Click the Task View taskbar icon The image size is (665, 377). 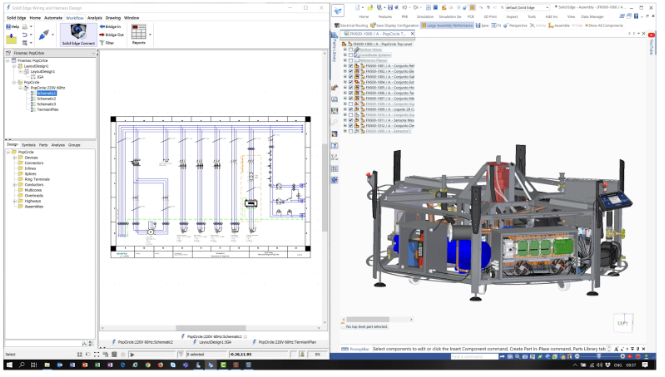point(34,365)
